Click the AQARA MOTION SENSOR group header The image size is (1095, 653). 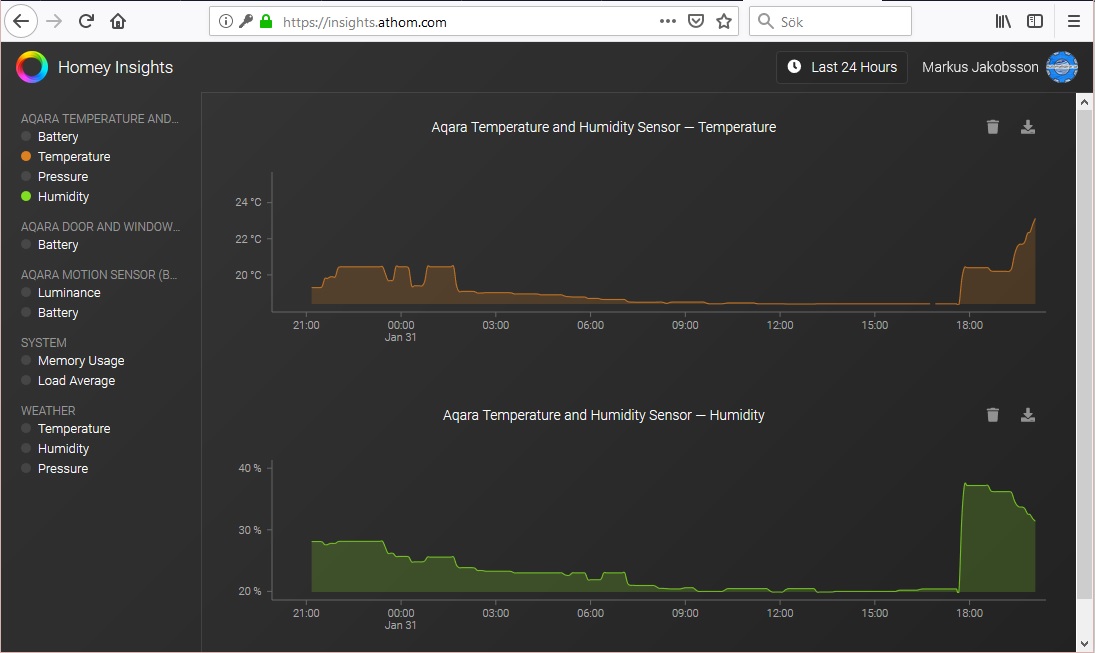(x=98, y=274)
